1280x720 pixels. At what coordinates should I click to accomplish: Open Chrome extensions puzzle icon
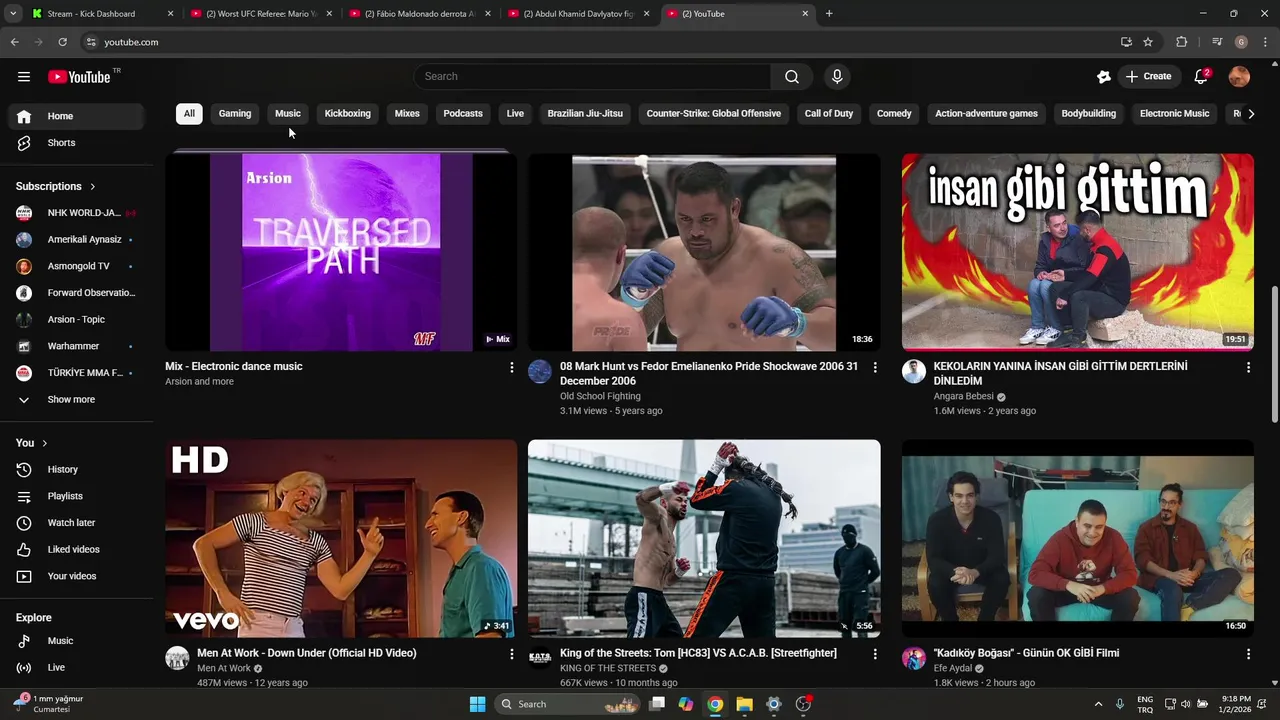click(1181, 42)
